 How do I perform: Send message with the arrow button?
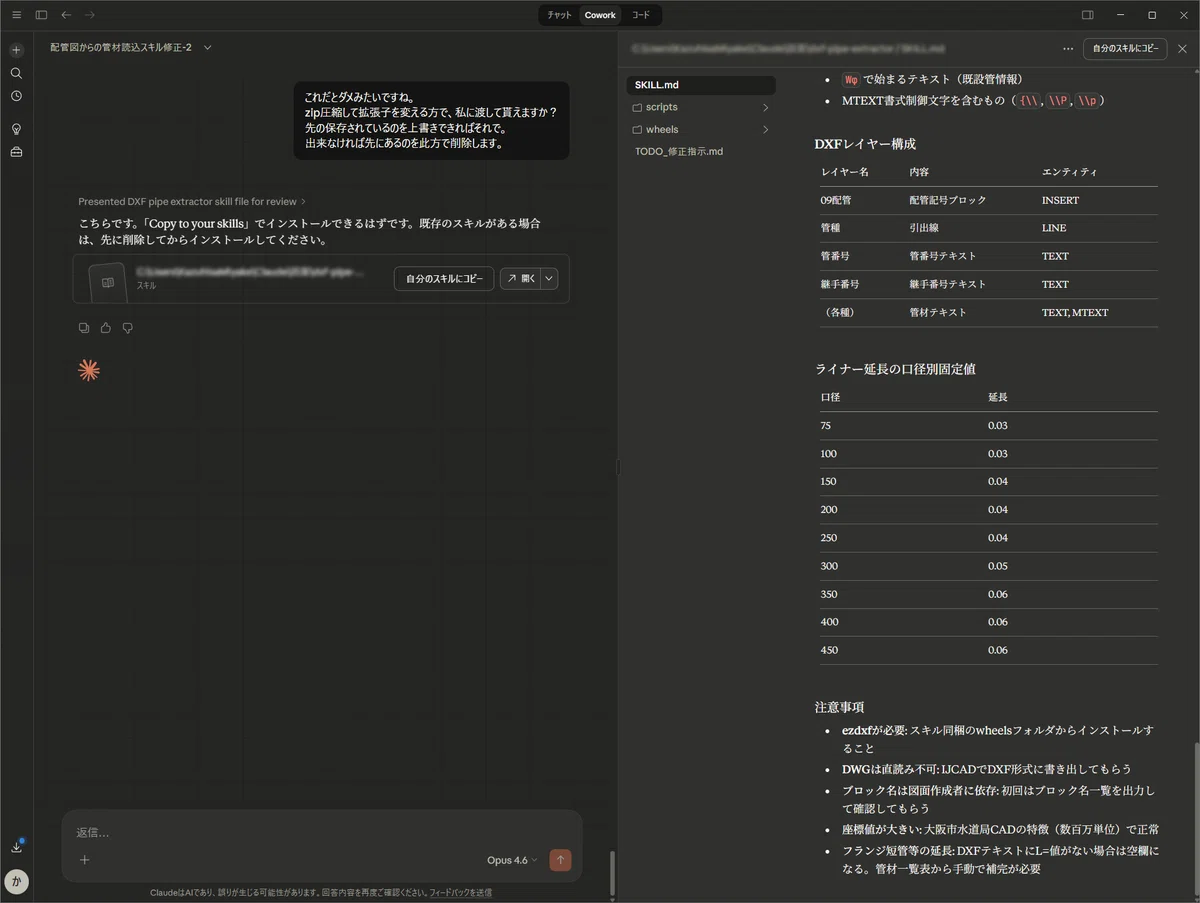tap(560, 860)
